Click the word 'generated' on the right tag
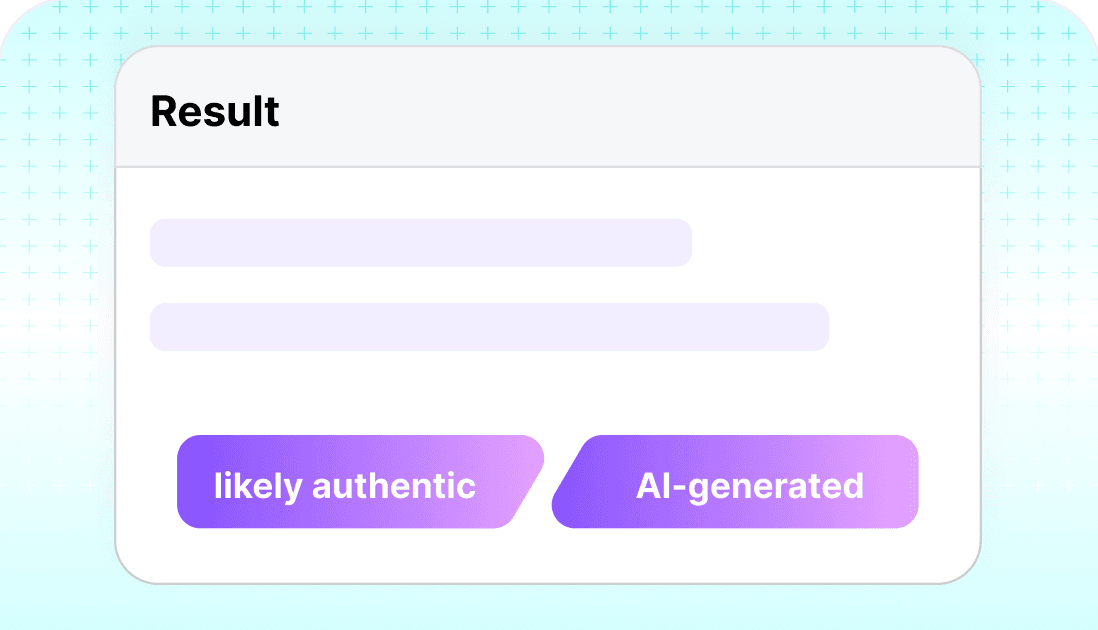The width and height of the screenshot is (1098, 630). [x=776, y=487]
